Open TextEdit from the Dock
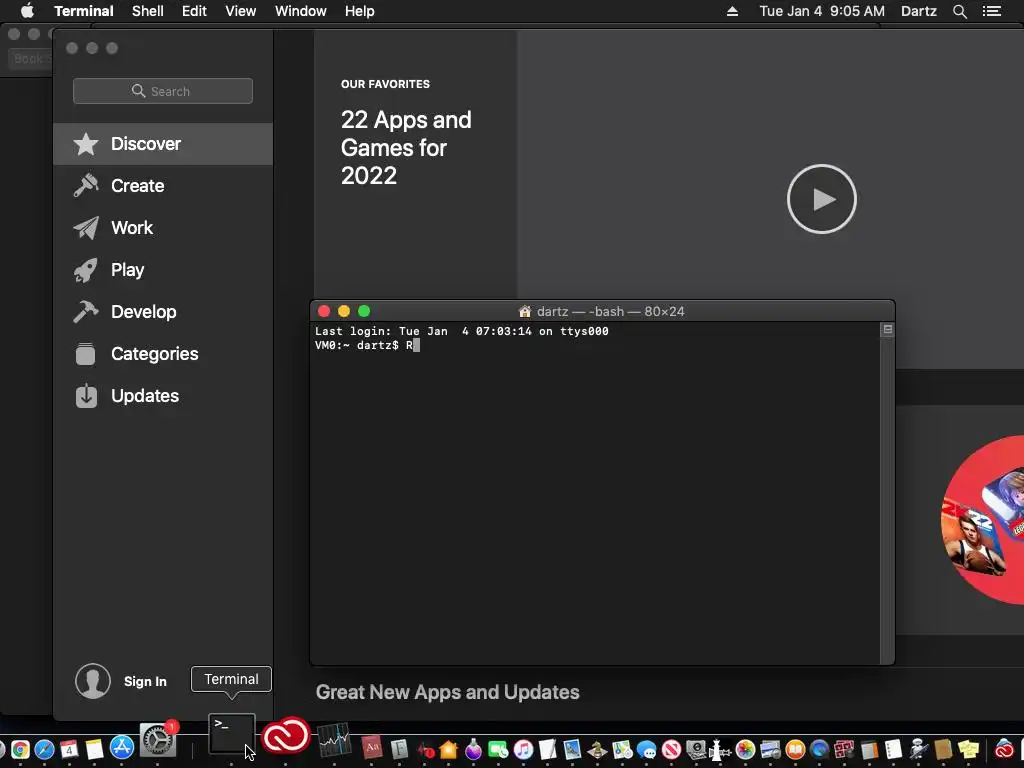The height and width of the screenshot is (768, 1024). tap(548, 750)
